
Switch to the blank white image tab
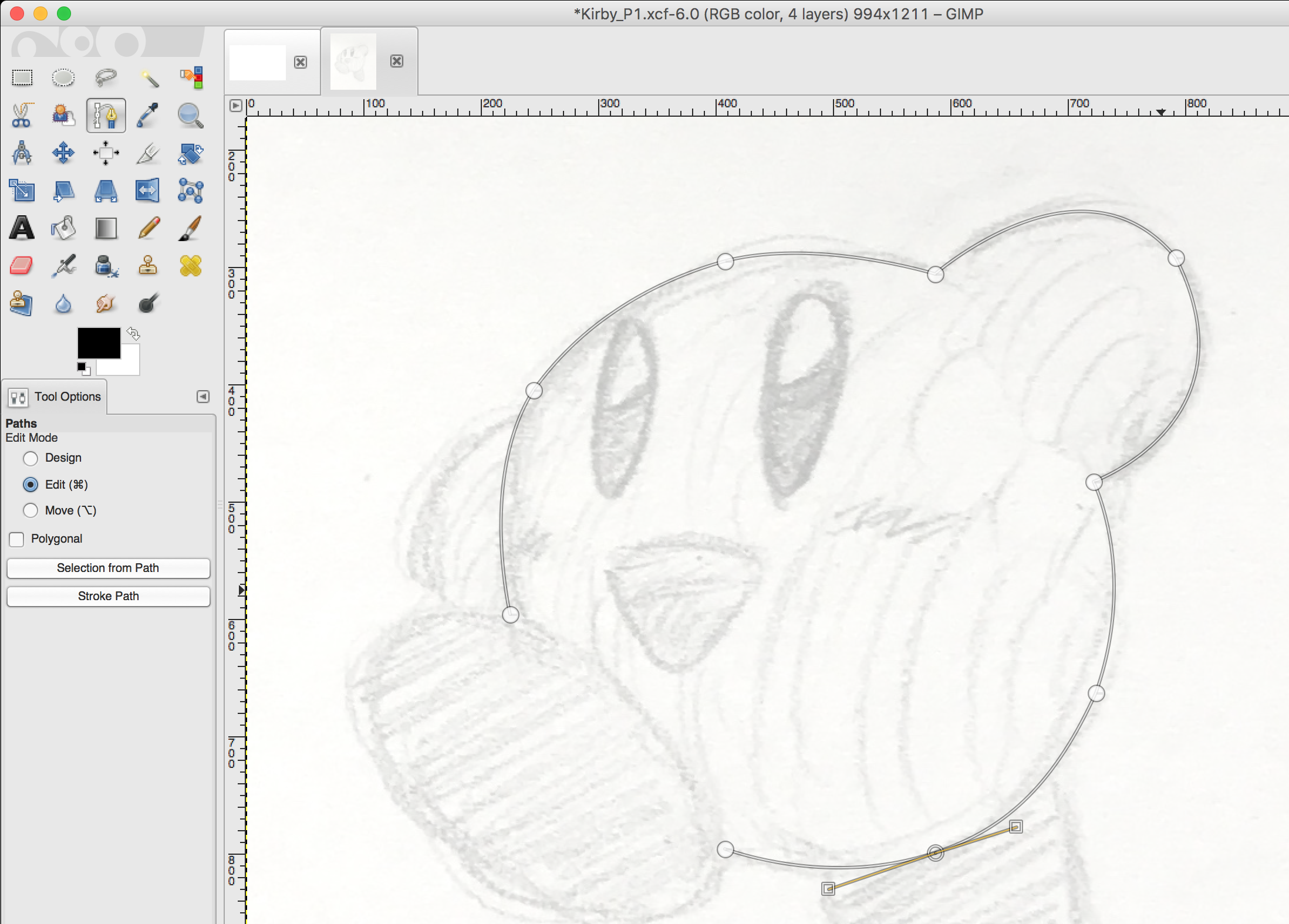click(x=258, y=62)
